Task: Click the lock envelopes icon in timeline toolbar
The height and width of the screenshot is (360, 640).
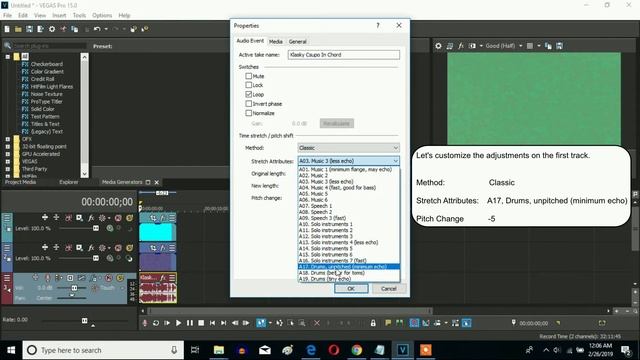Action: coord(373,323)
